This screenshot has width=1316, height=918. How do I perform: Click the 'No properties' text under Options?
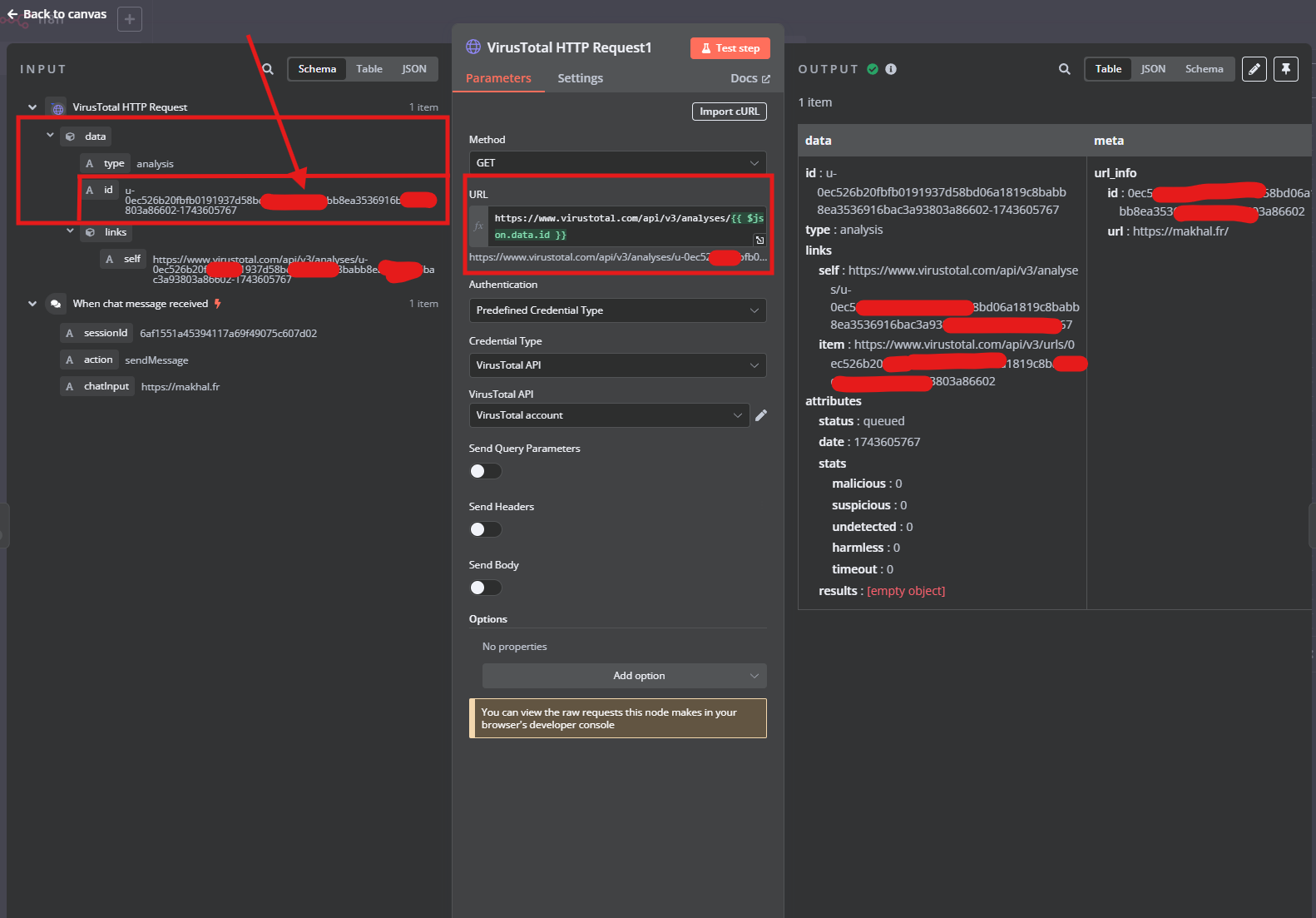[515, 647]
